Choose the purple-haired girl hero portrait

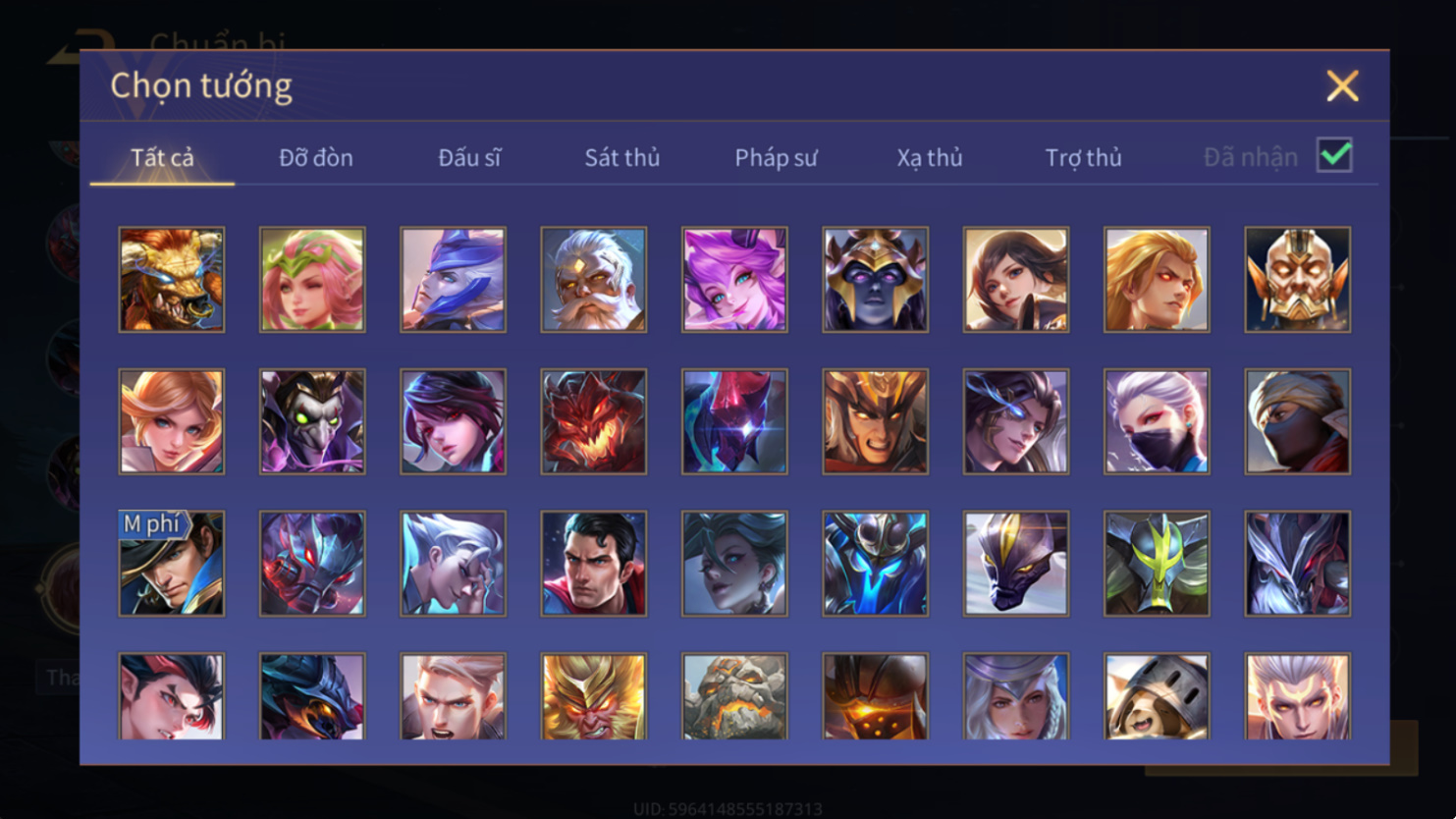734,280
